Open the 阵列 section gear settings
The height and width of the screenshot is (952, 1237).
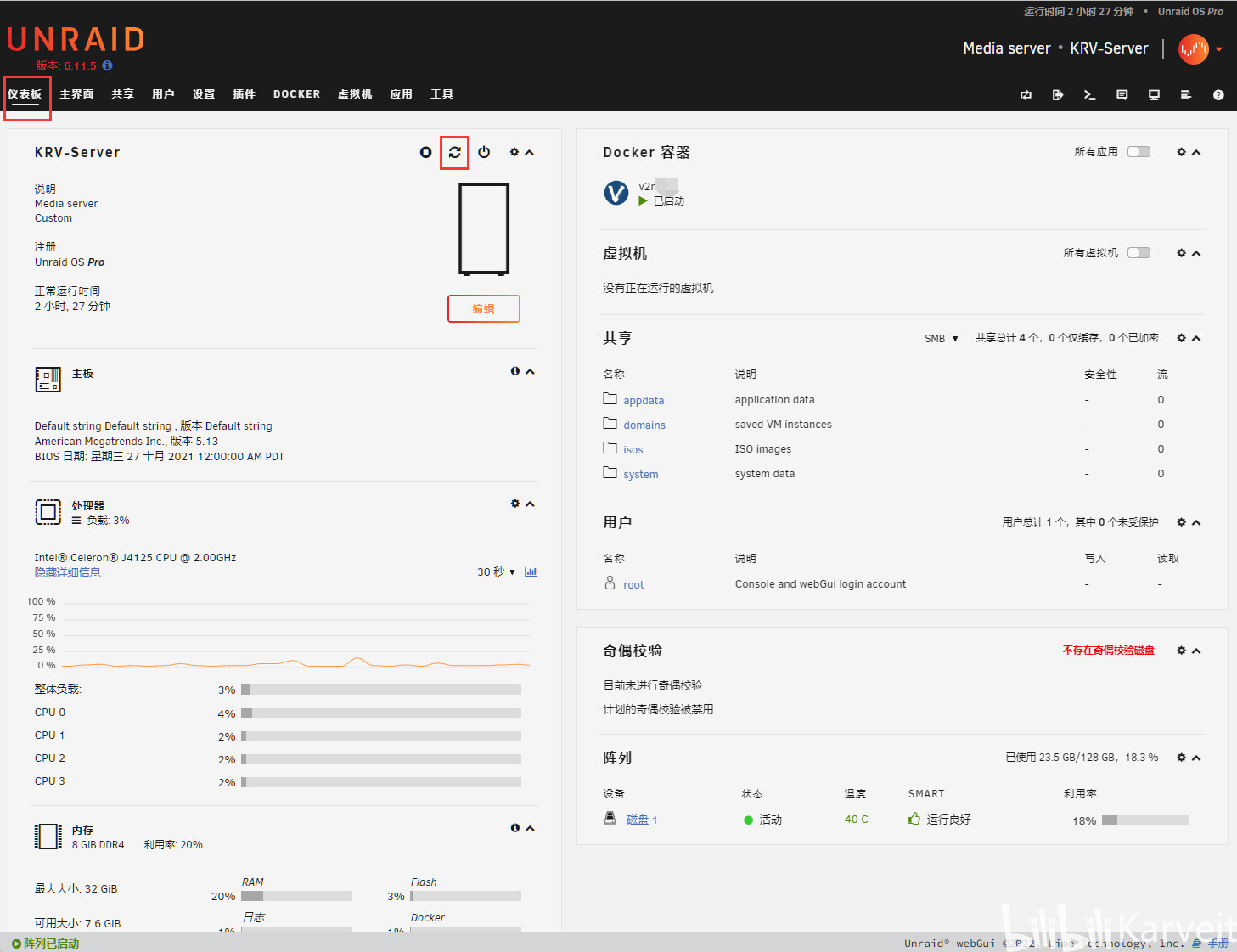1181,758
